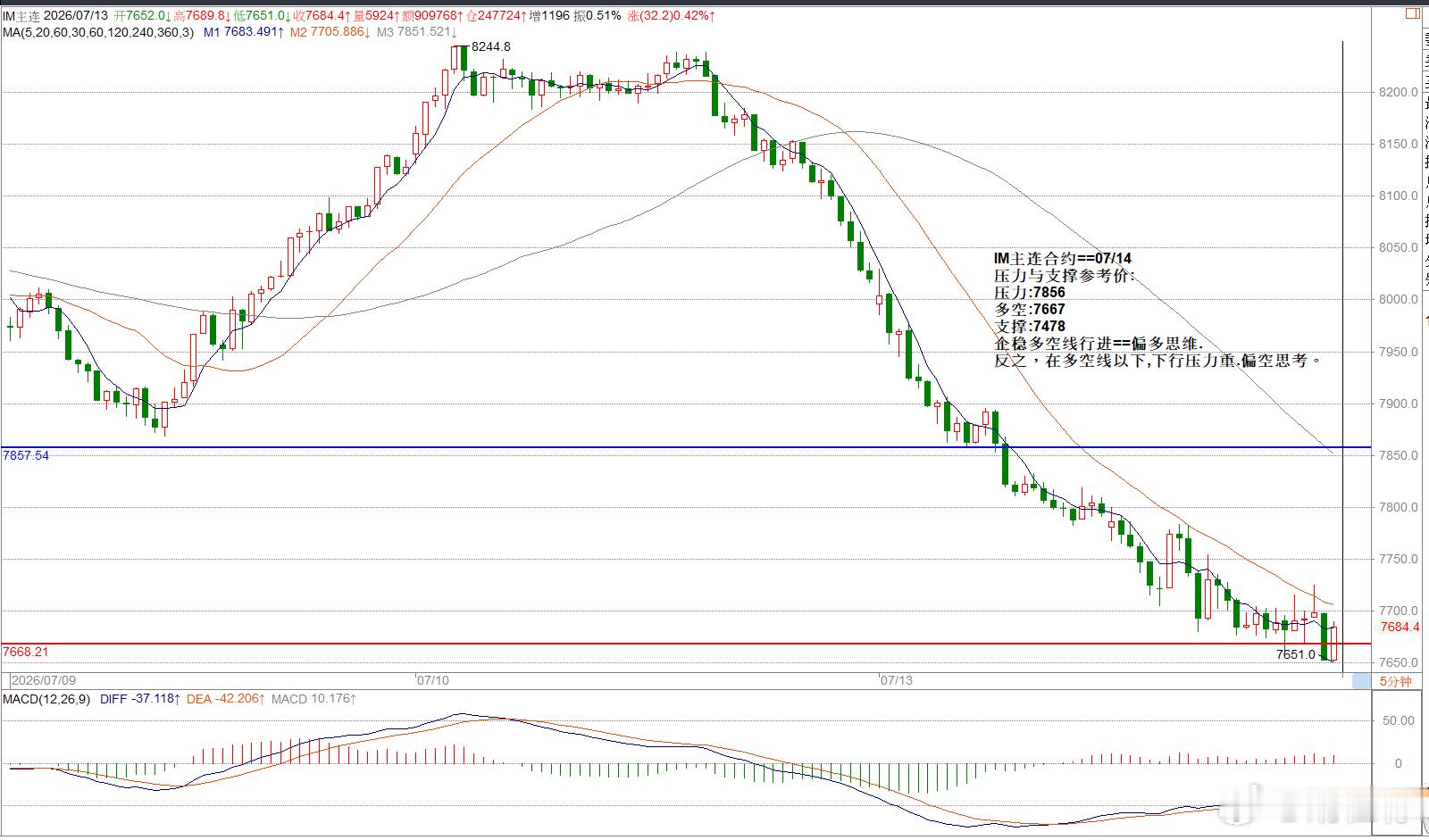Click the MACD(12,26,9) indicator label
The image size is (1429, 840).
[x=46, y=699]
